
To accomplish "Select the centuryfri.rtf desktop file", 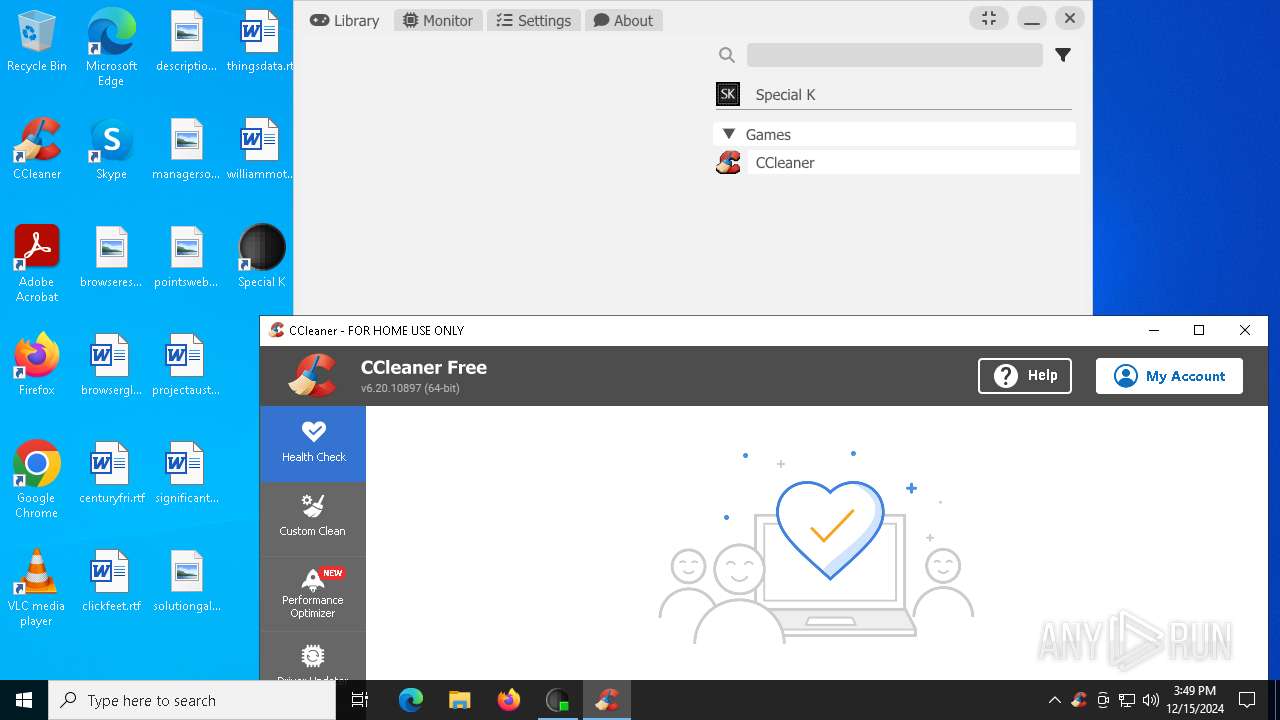I will tap(111, 473).
